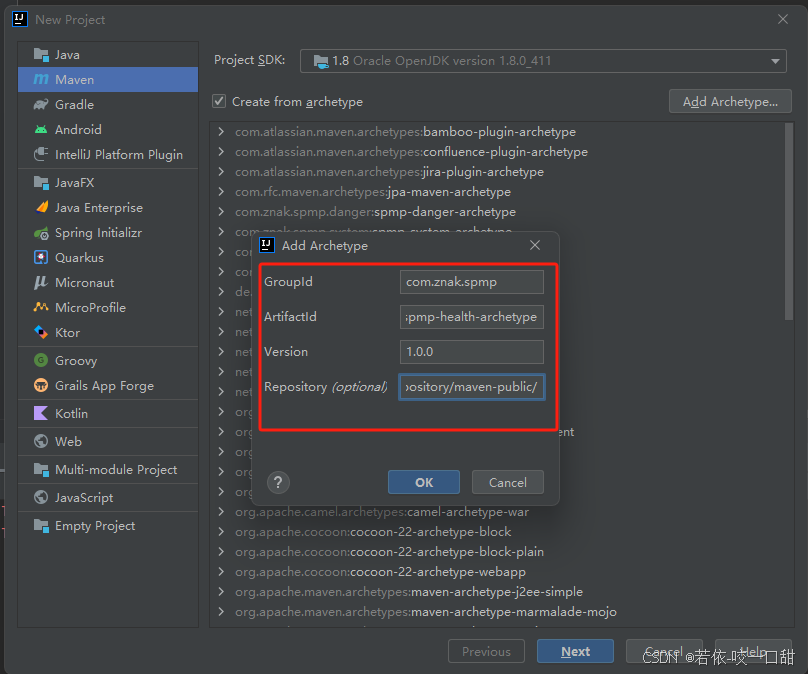The height and width of the screenshot is (674, 808).
Task: Expand jpa-maven-archetype entry
Action: click(222, 192)
